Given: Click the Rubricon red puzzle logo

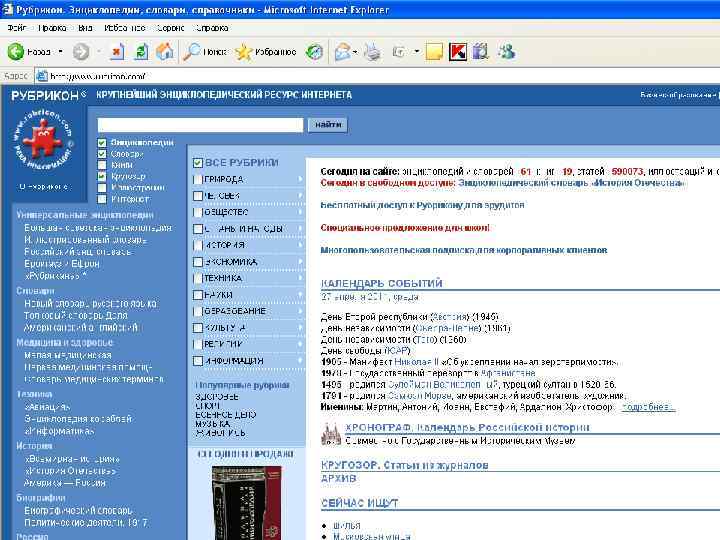Looking at the screenshot, I should point(43,140).
